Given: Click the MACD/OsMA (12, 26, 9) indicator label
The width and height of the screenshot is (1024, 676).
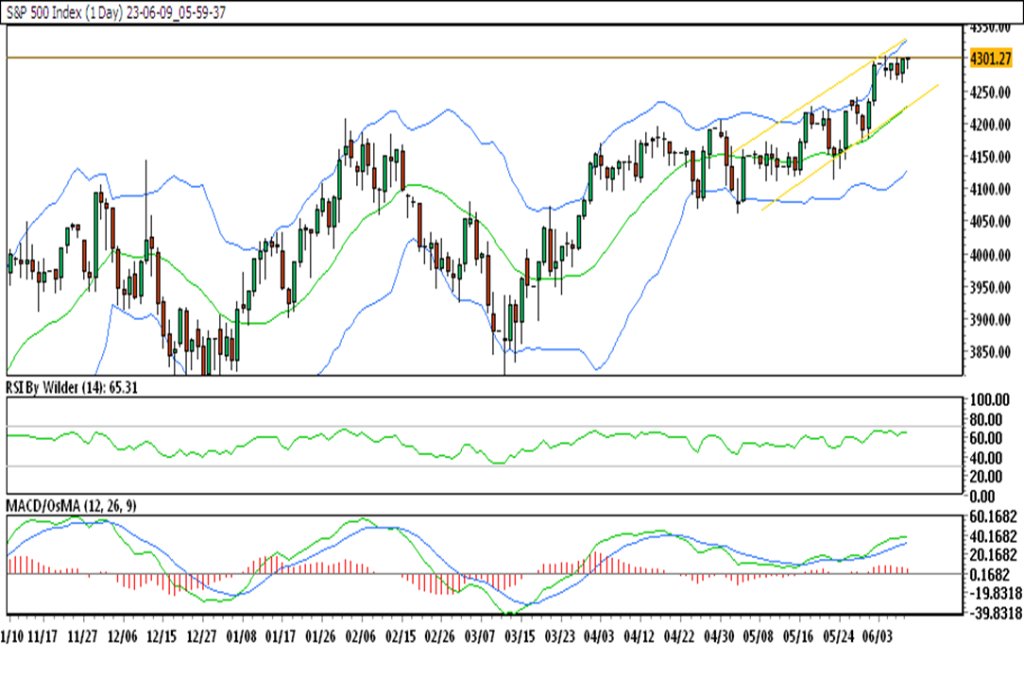Looking at the screenshot, I should coord(71,506).
